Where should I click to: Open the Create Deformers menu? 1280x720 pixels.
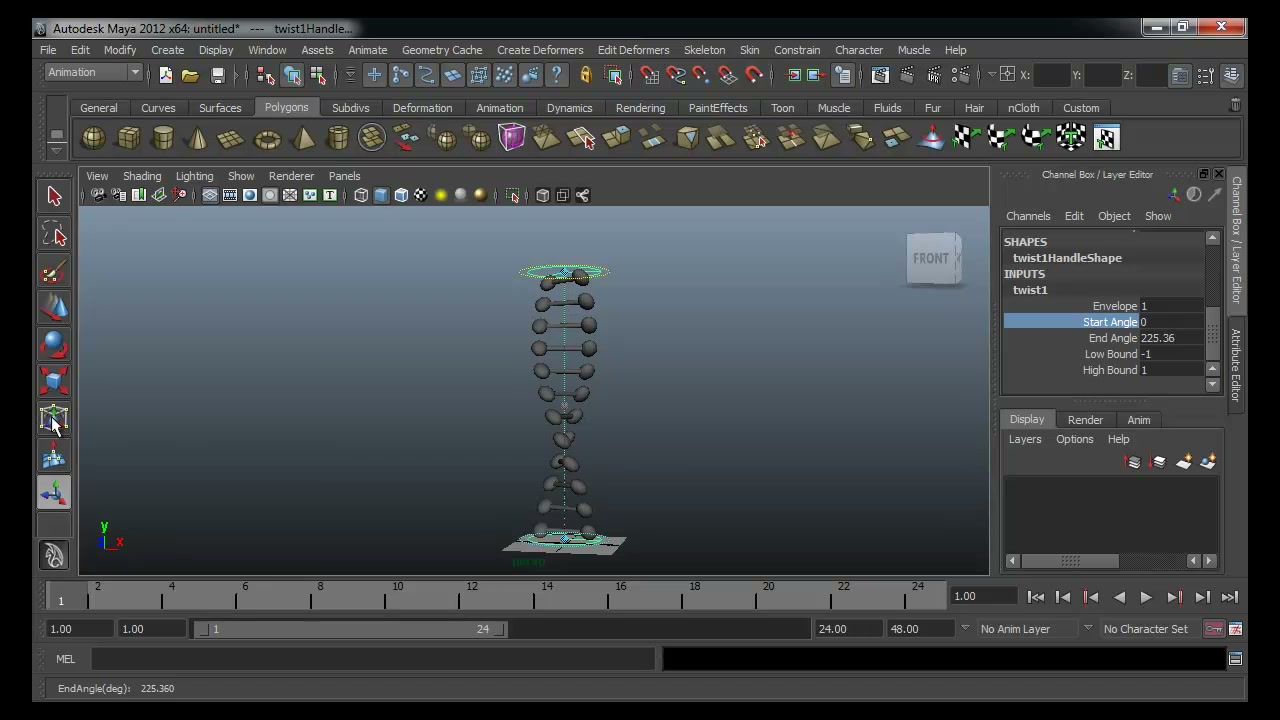click(x=540, y=50)
